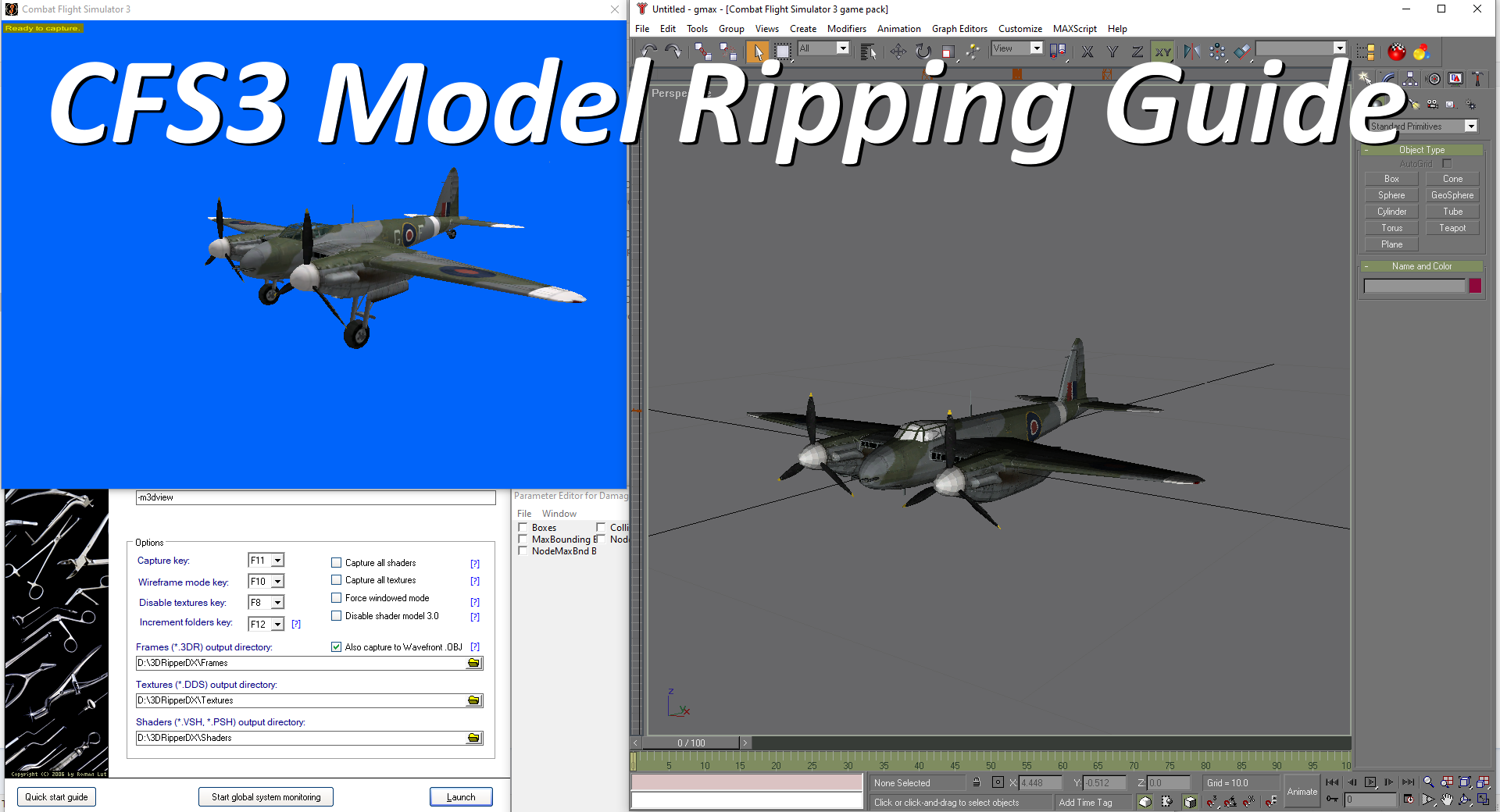Collapse the Name and Color rollout
This screenshot has width=1500, height=812.
(1422, 266)
